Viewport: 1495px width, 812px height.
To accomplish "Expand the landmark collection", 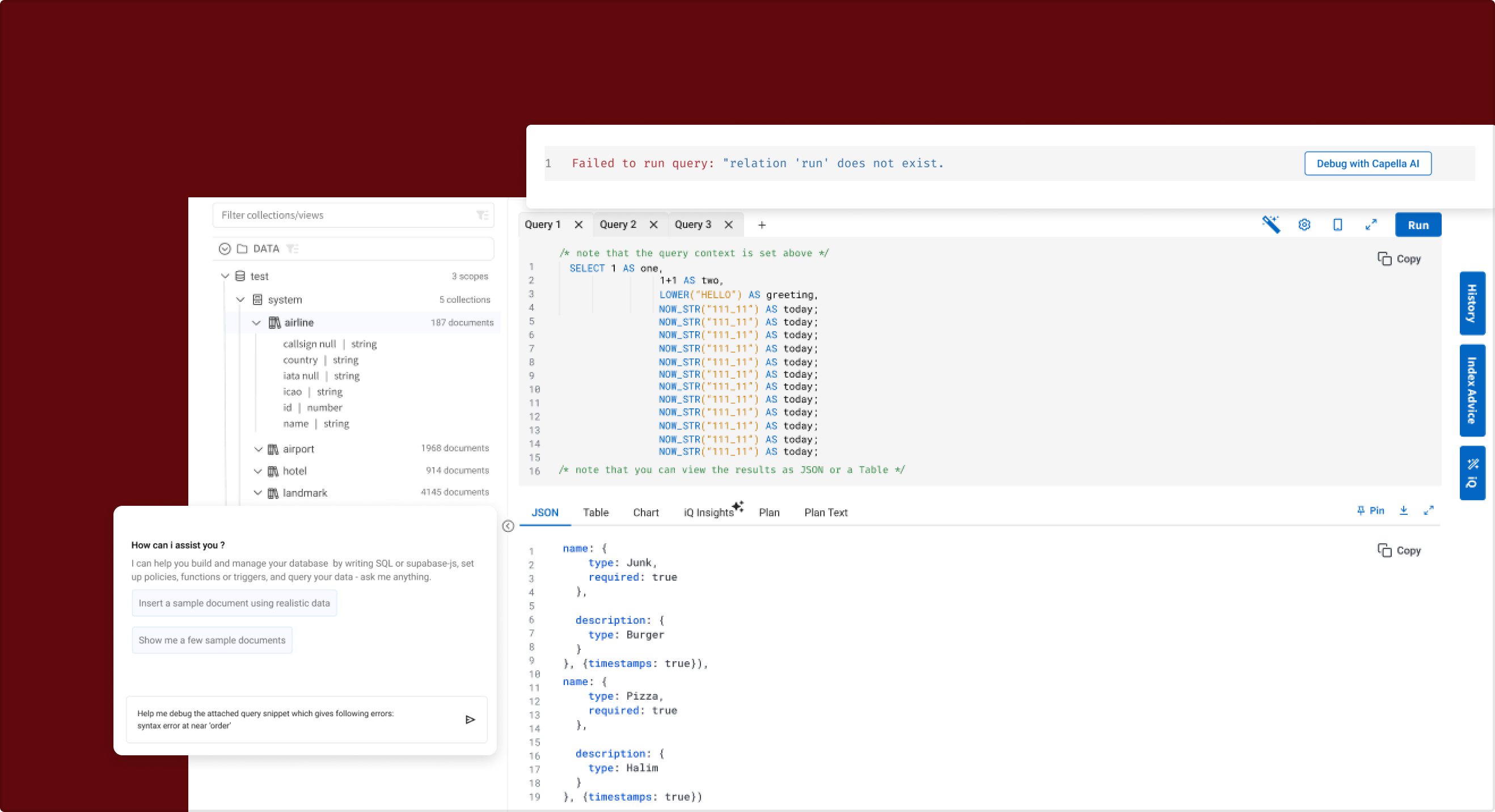I will 257,493.
